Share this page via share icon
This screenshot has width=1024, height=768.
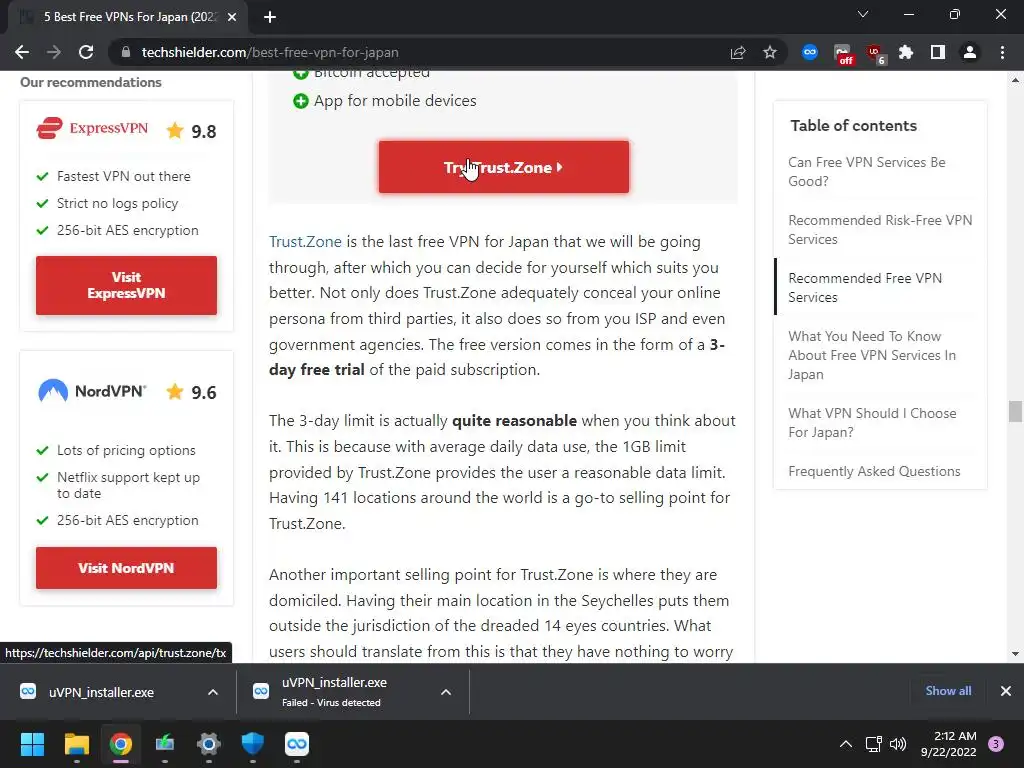click(738, 52)
